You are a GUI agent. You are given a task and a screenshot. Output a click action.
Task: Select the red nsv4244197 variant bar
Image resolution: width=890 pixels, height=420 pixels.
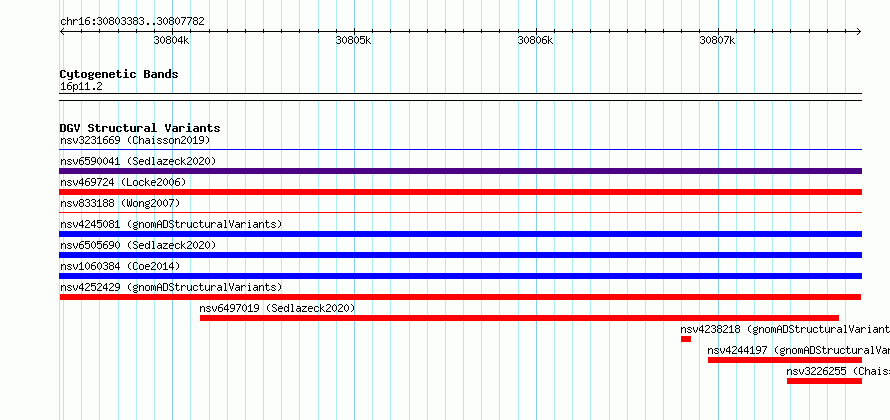tap(785, 360)
